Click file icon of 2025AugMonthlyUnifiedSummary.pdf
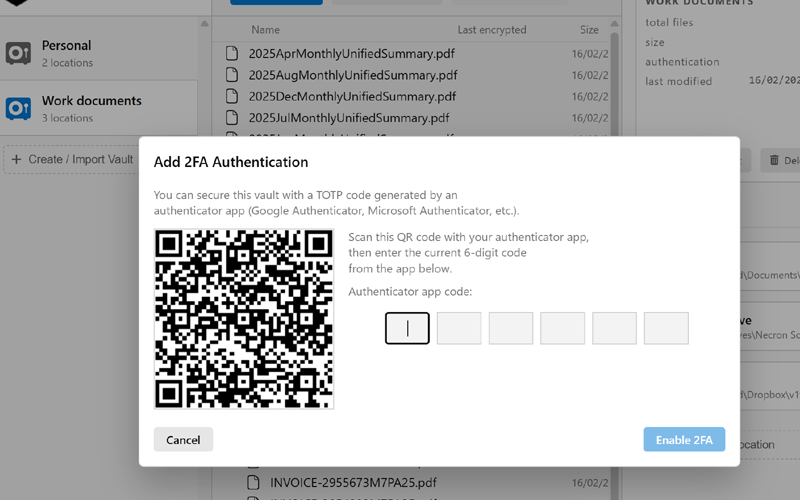 (x=232, y=74)
